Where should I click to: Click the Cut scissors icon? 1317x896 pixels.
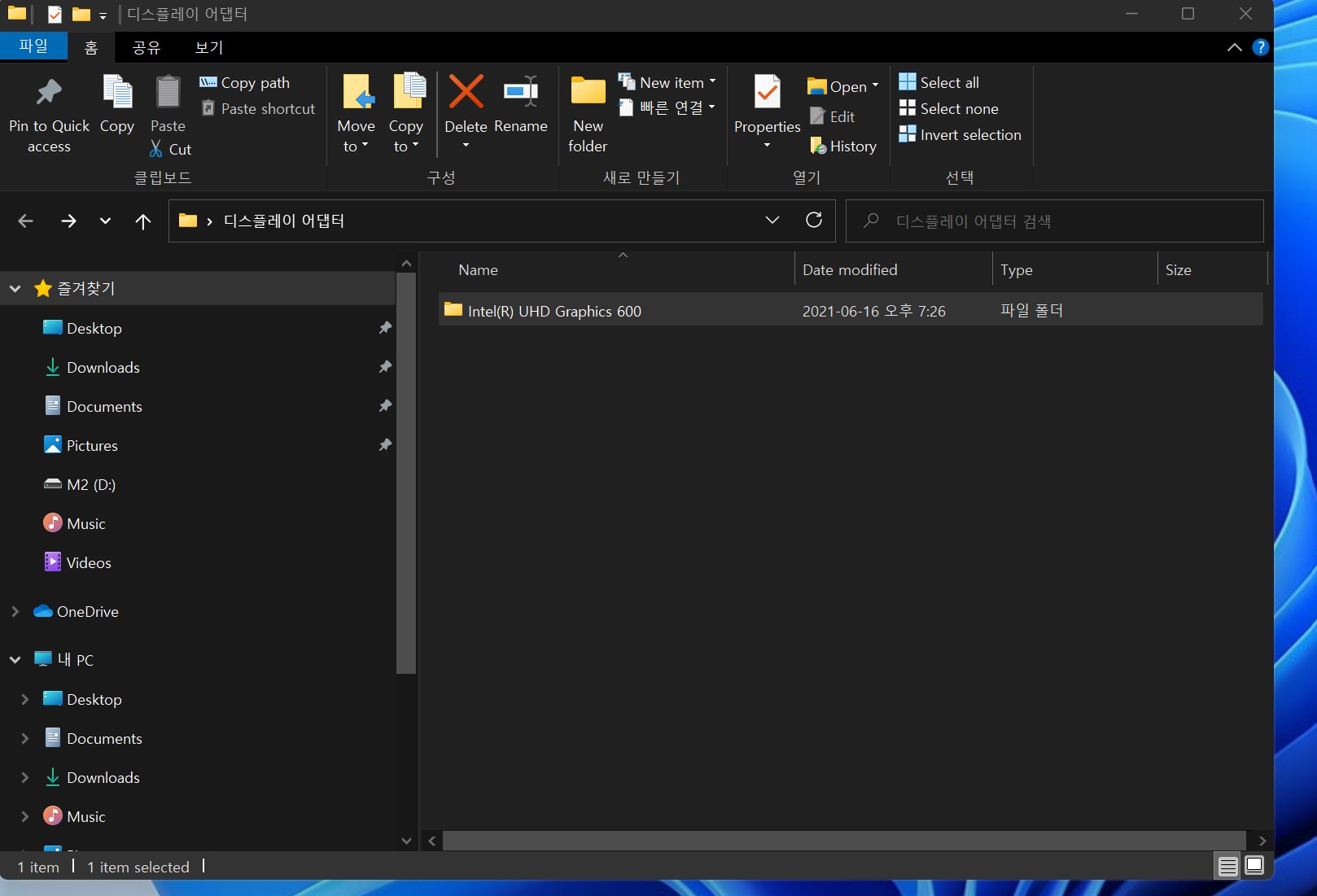click(156, 148)
